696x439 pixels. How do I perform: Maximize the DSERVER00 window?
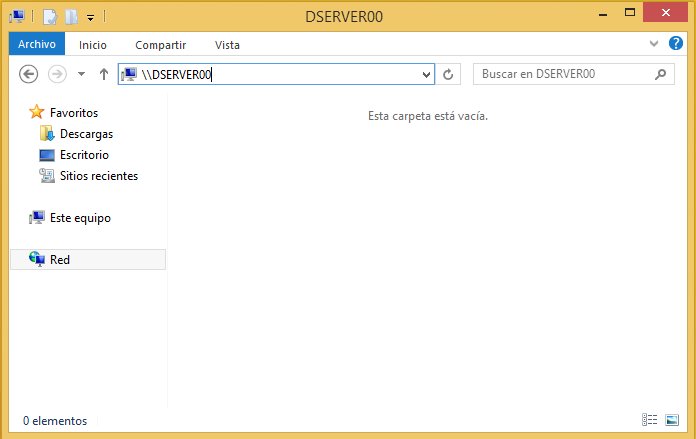pos(630,12)
